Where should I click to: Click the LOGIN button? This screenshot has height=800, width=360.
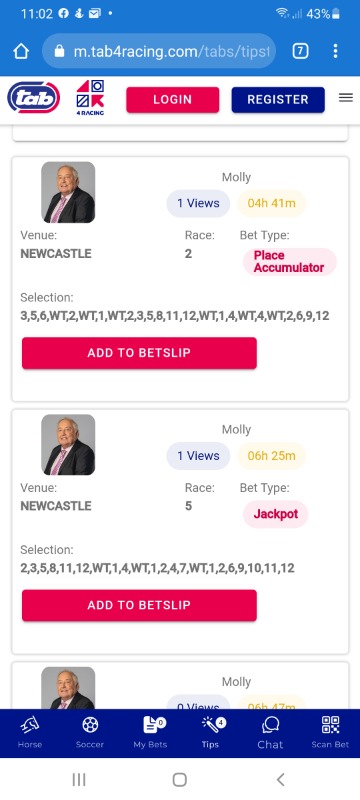pyautogui.click(x=173, y=99)
